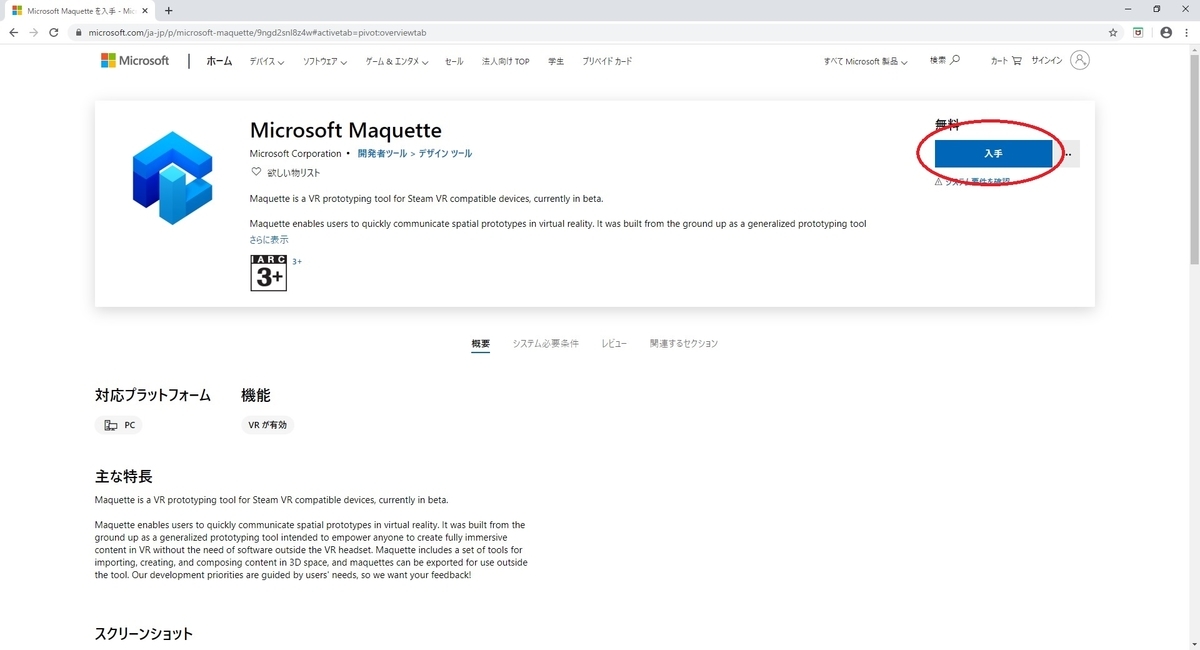Click the 開発者ツール category link
The width and height of the screenshot is (1200, 650).
[382, 154]
